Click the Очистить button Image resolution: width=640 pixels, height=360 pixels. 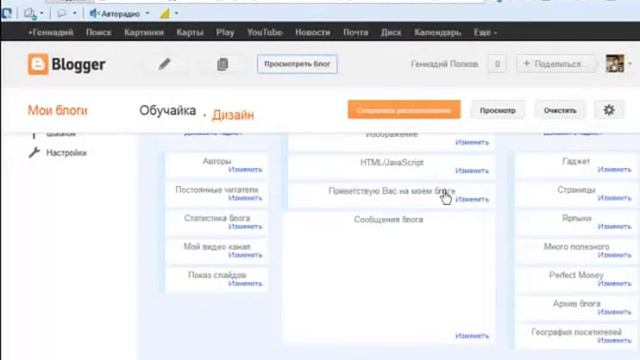[x=560, y=110]
